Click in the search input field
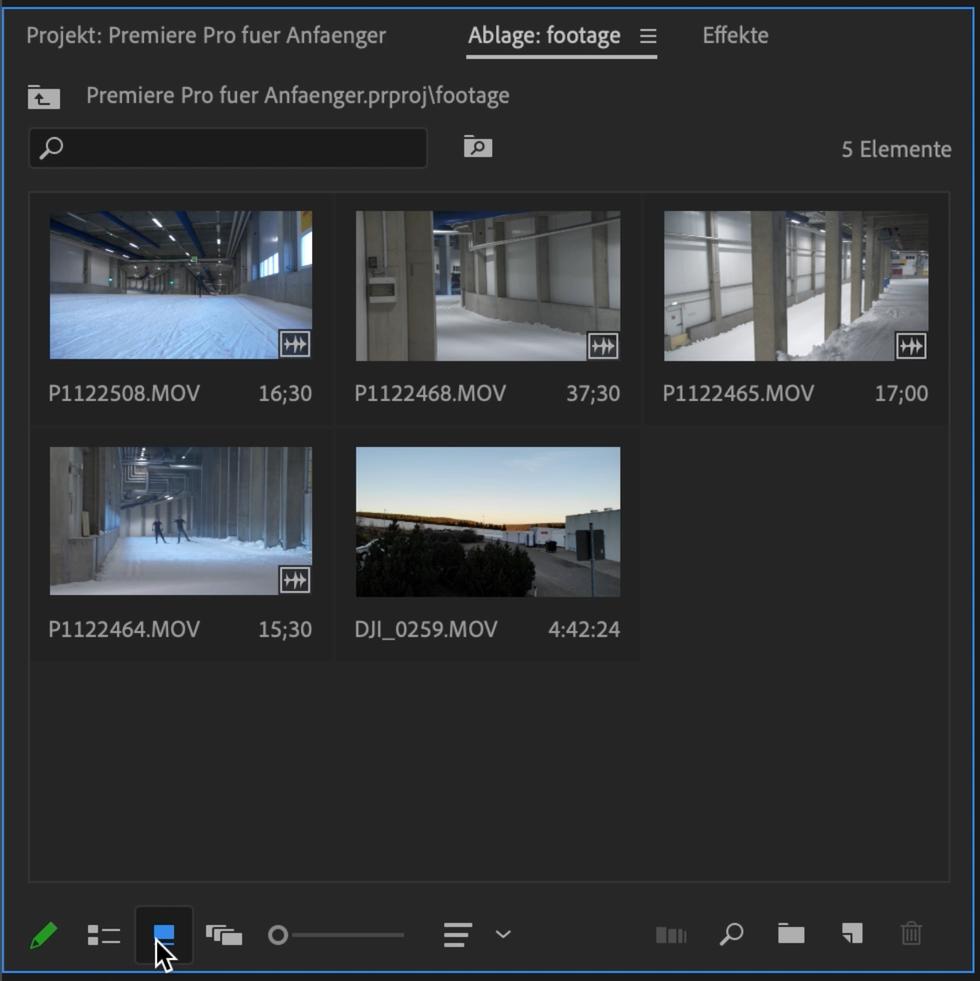980x981 pixels. tap(240, 149)
